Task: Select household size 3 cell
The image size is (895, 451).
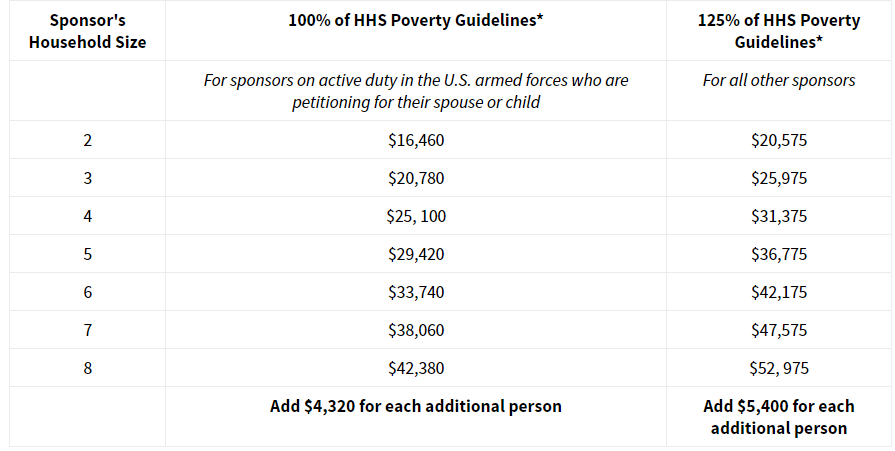Action: [87, 178]
